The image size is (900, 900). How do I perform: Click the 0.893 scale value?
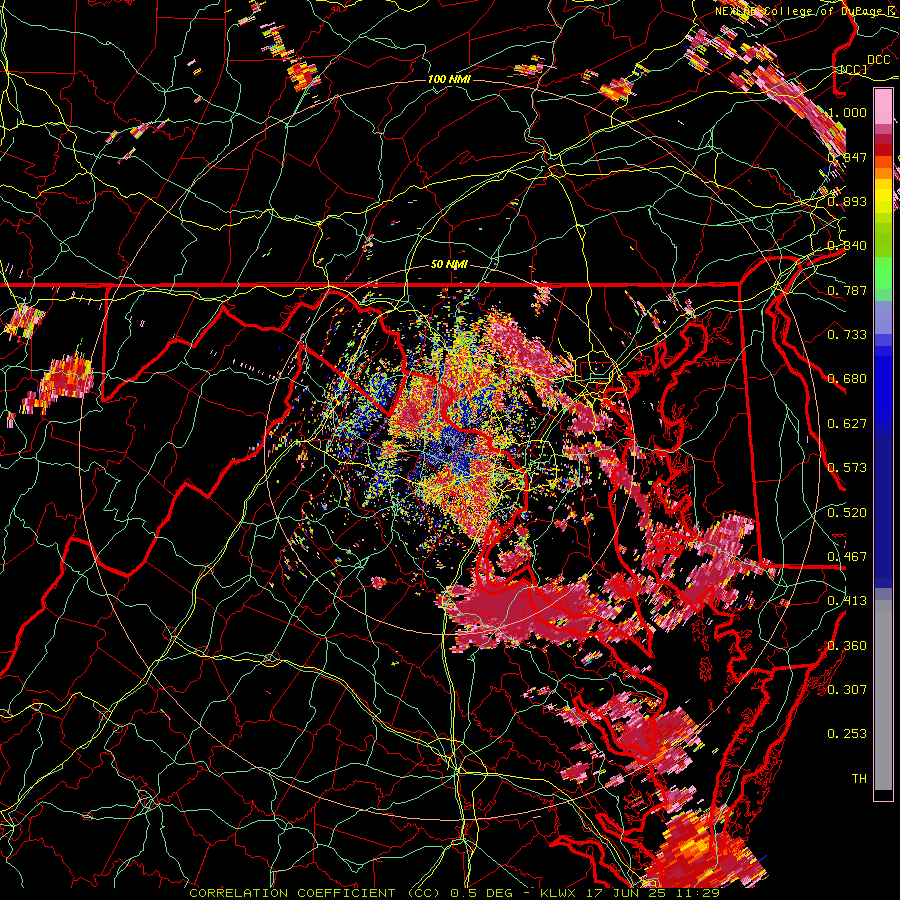click(847, 201)
